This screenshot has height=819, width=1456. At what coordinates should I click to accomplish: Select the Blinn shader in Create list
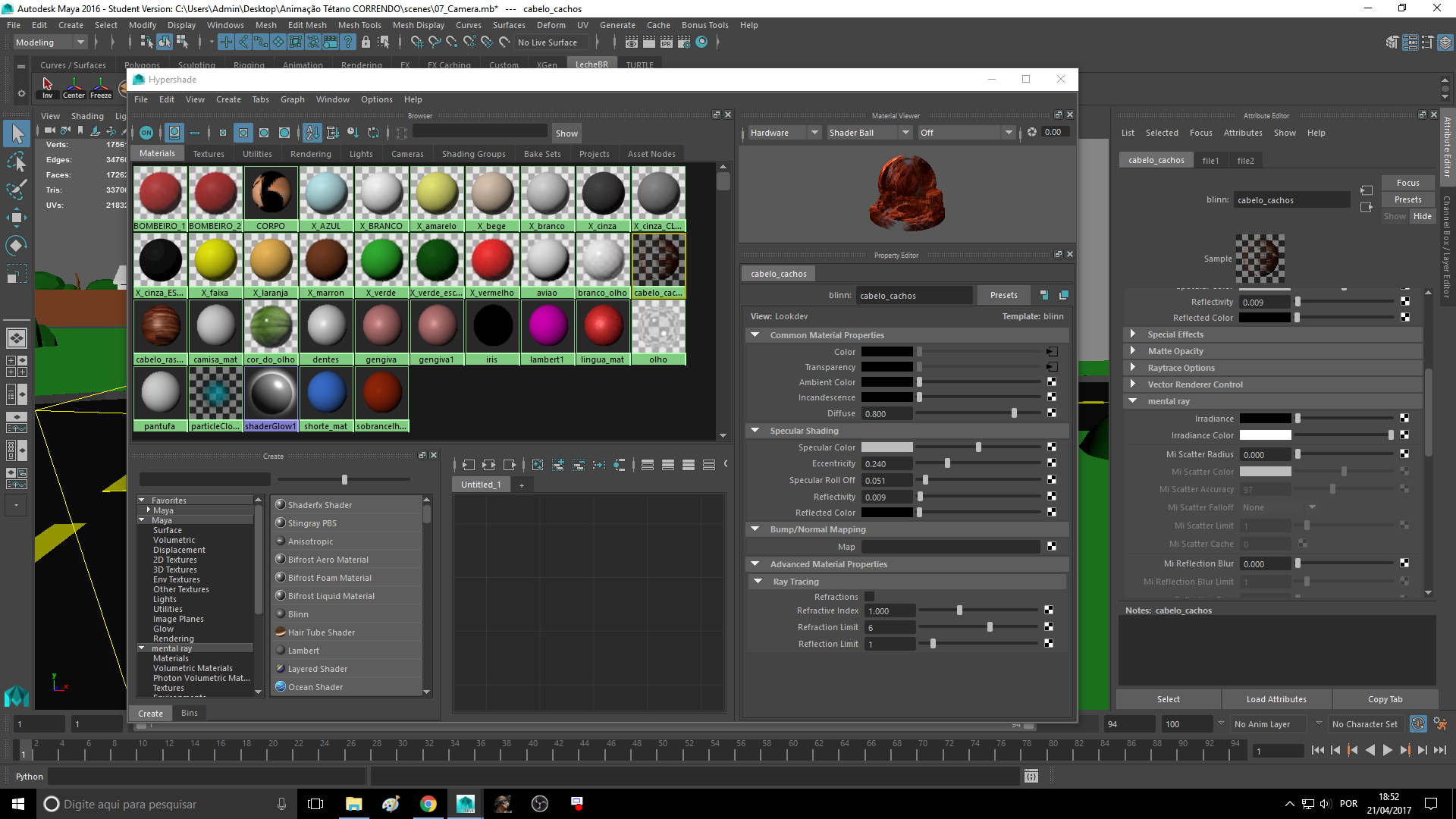click(x=346, y=614)
